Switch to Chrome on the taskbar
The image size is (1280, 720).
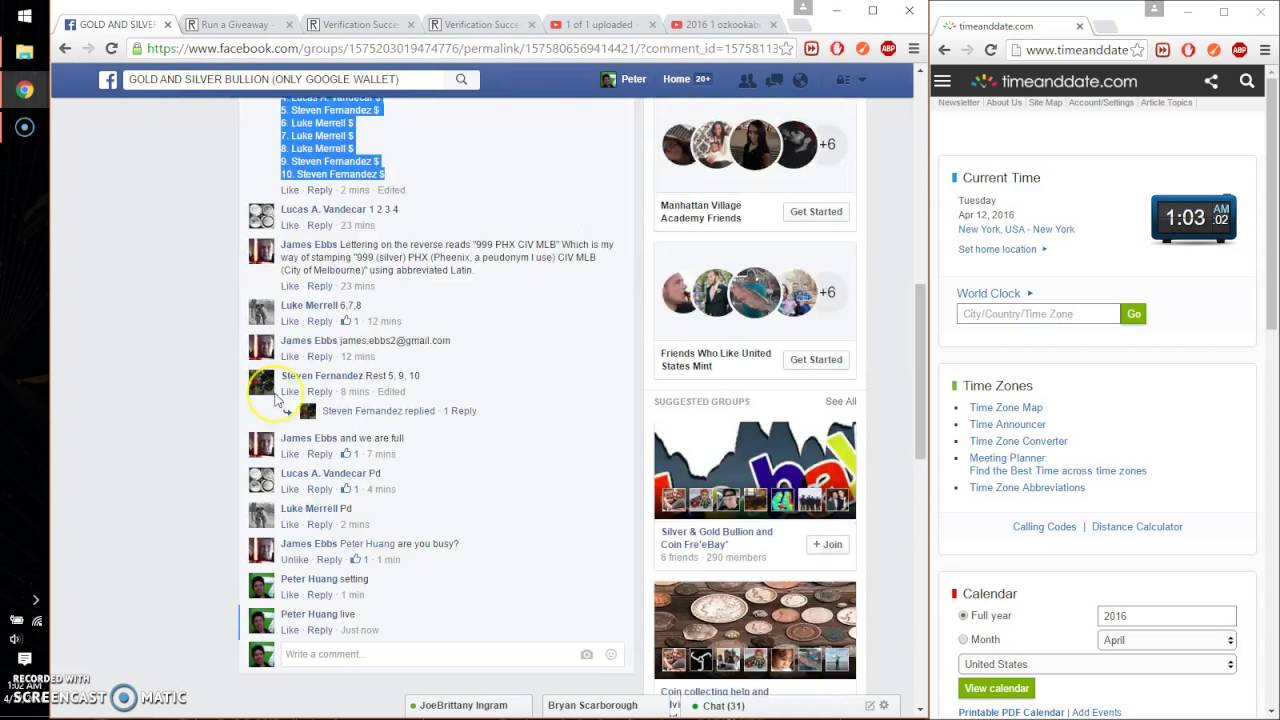pyautogui.click(x=25, y=90)
